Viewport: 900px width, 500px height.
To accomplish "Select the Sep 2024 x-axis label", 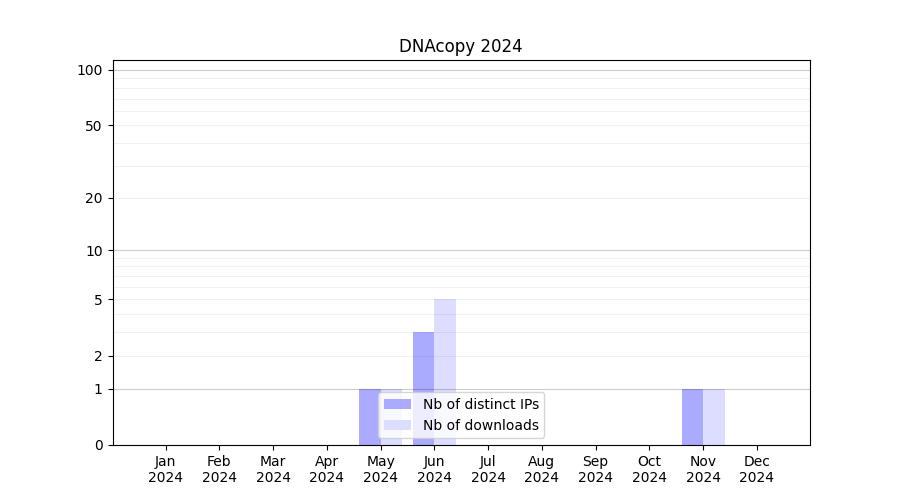I will coord(595,469).
